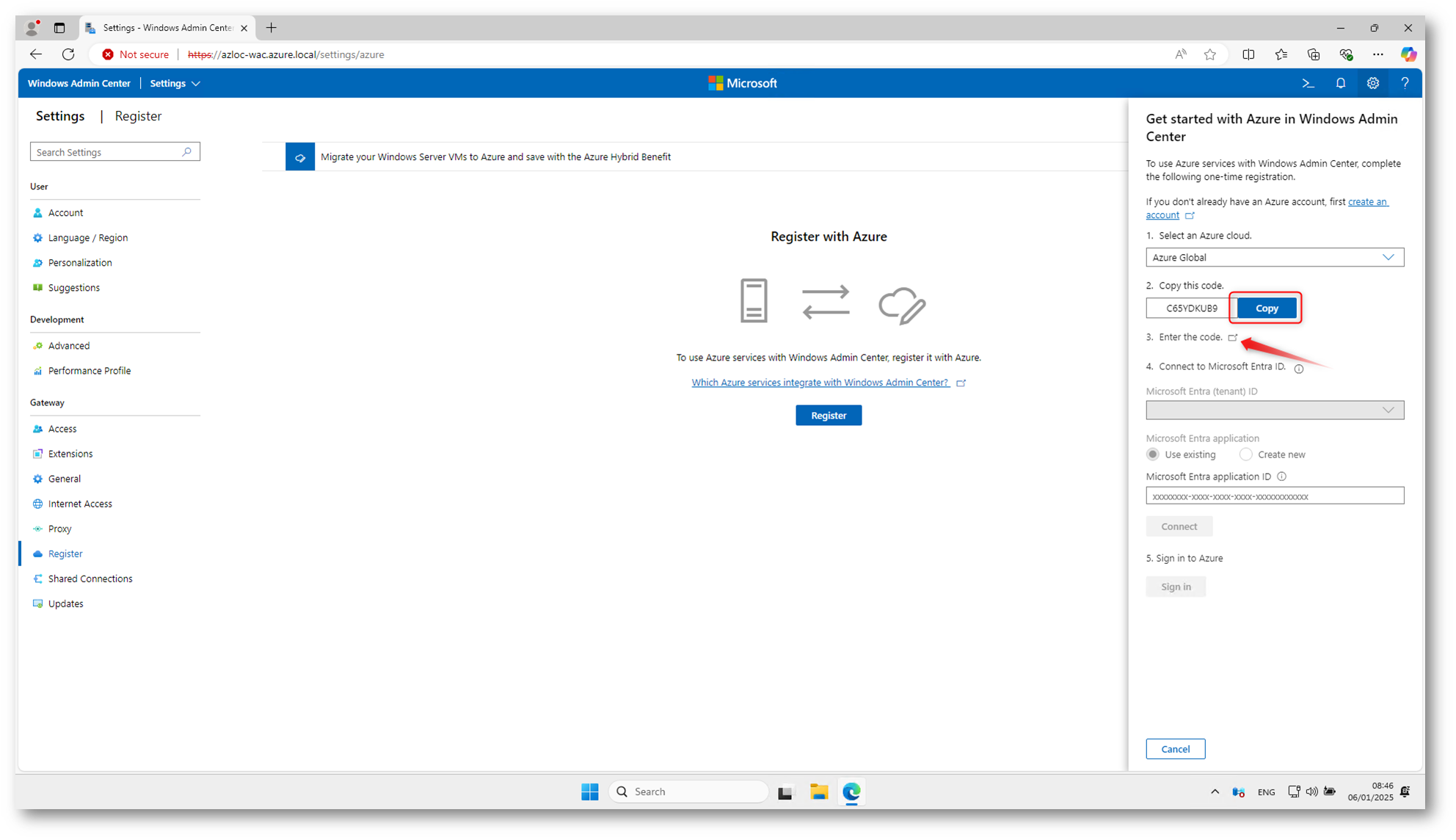Open Windows Start menu
The width and height of the screenshot is (1456, 840).
(x=589, y=792)
